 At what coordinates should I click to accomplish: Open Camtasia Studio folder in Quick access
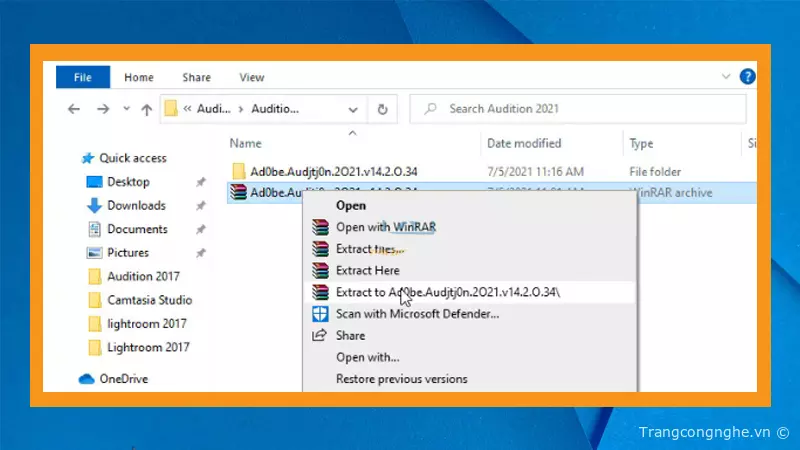(x=149, y=300)
